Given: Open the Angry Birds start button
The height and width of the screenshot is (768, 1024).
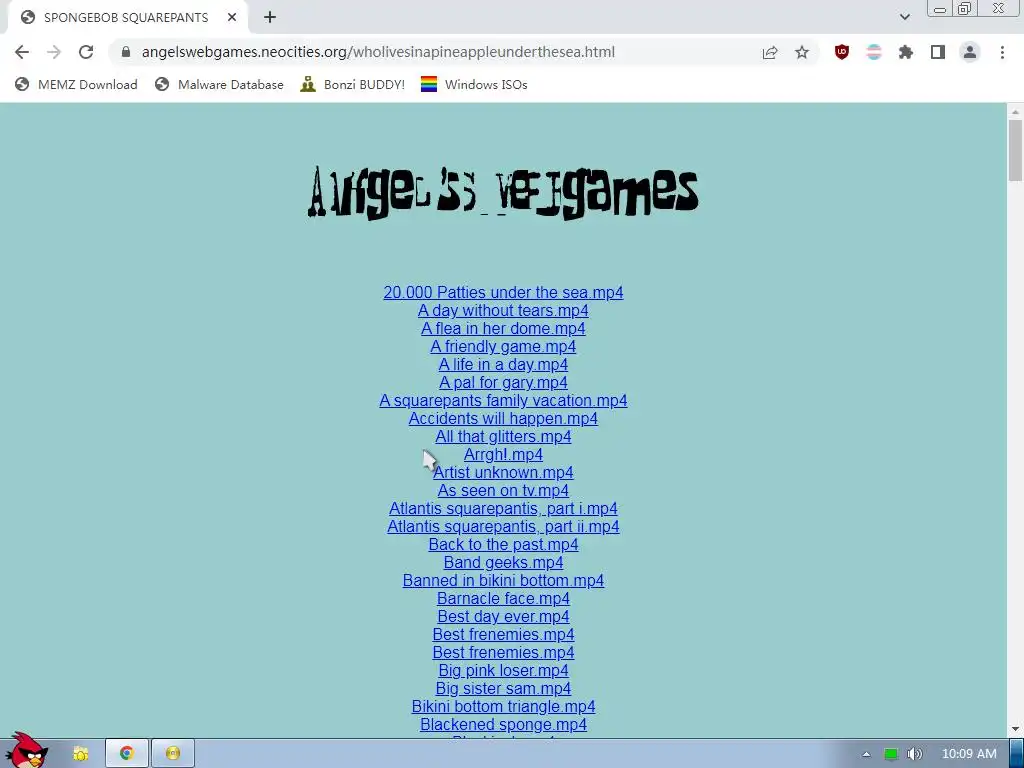Looking at the screenshot, I should pos(27,750).
